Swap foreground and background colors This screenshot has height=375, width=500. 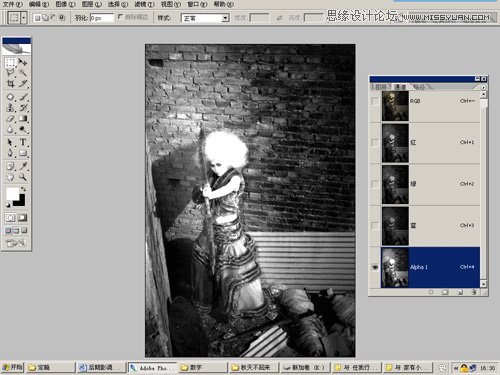click(24, 189)
